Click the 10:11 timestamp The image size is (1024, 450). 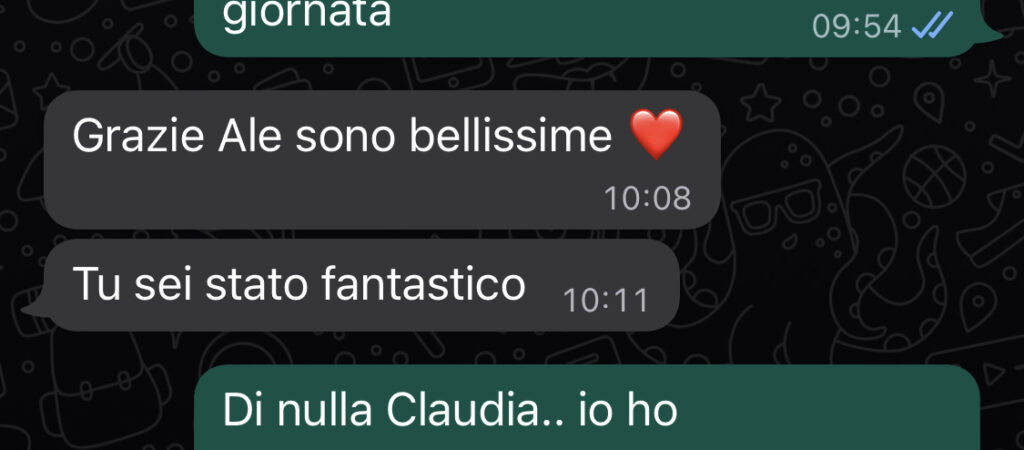[605, 301]
